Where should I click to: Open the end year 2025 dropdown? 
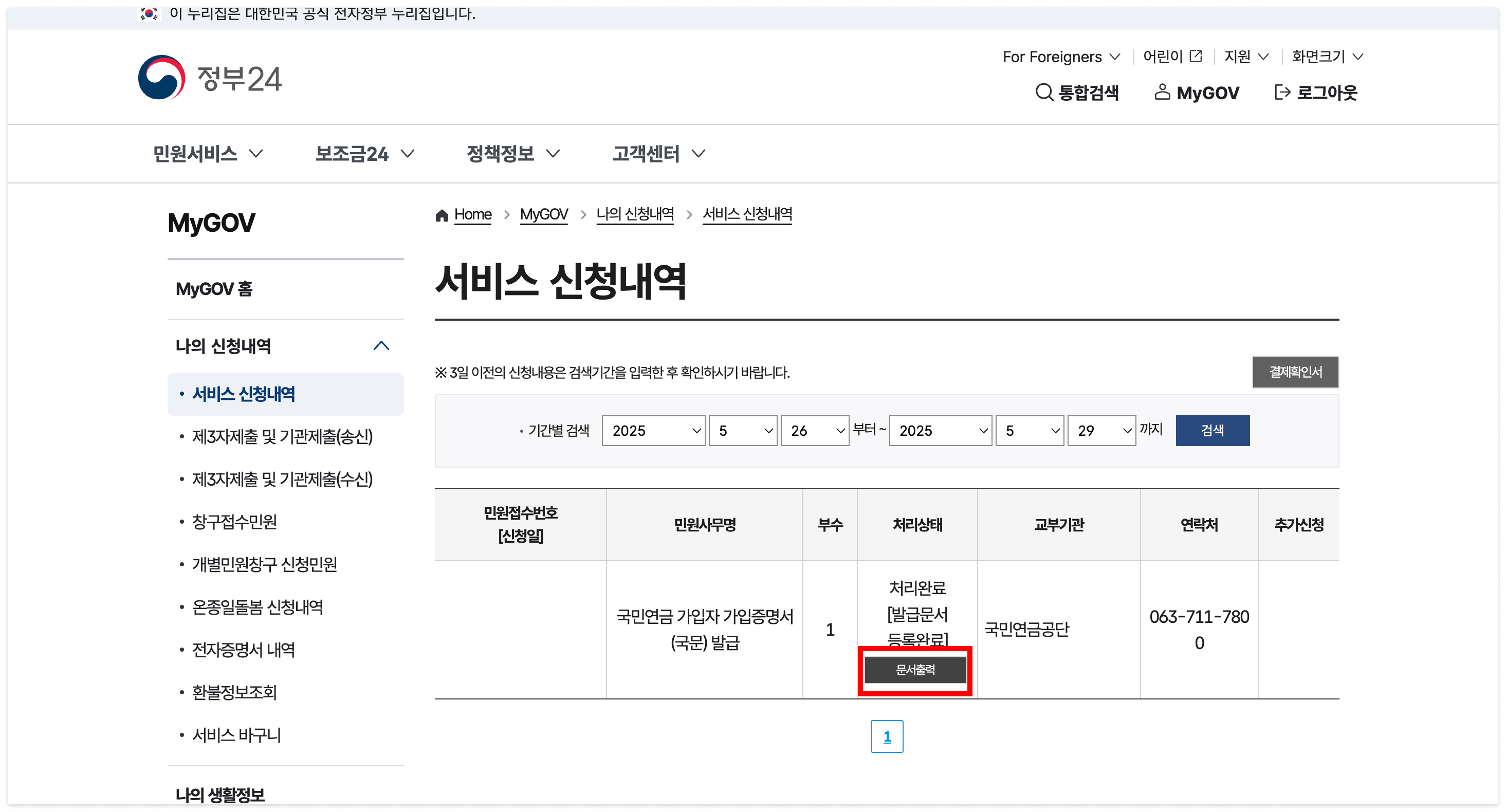(x=940, y=430)
